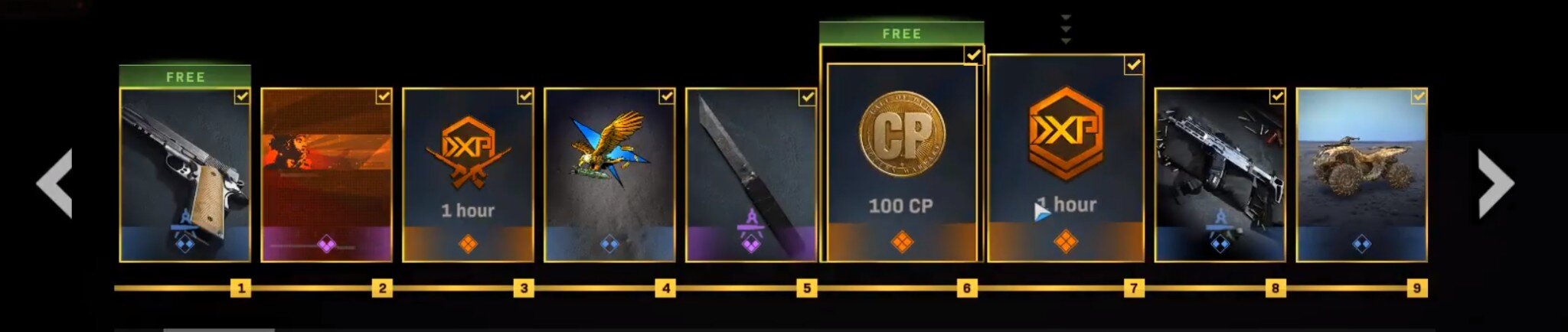Click the Double XP hexagon token in tier 7
Screen dimensions: 1568x332
(x=1065, y=134)
